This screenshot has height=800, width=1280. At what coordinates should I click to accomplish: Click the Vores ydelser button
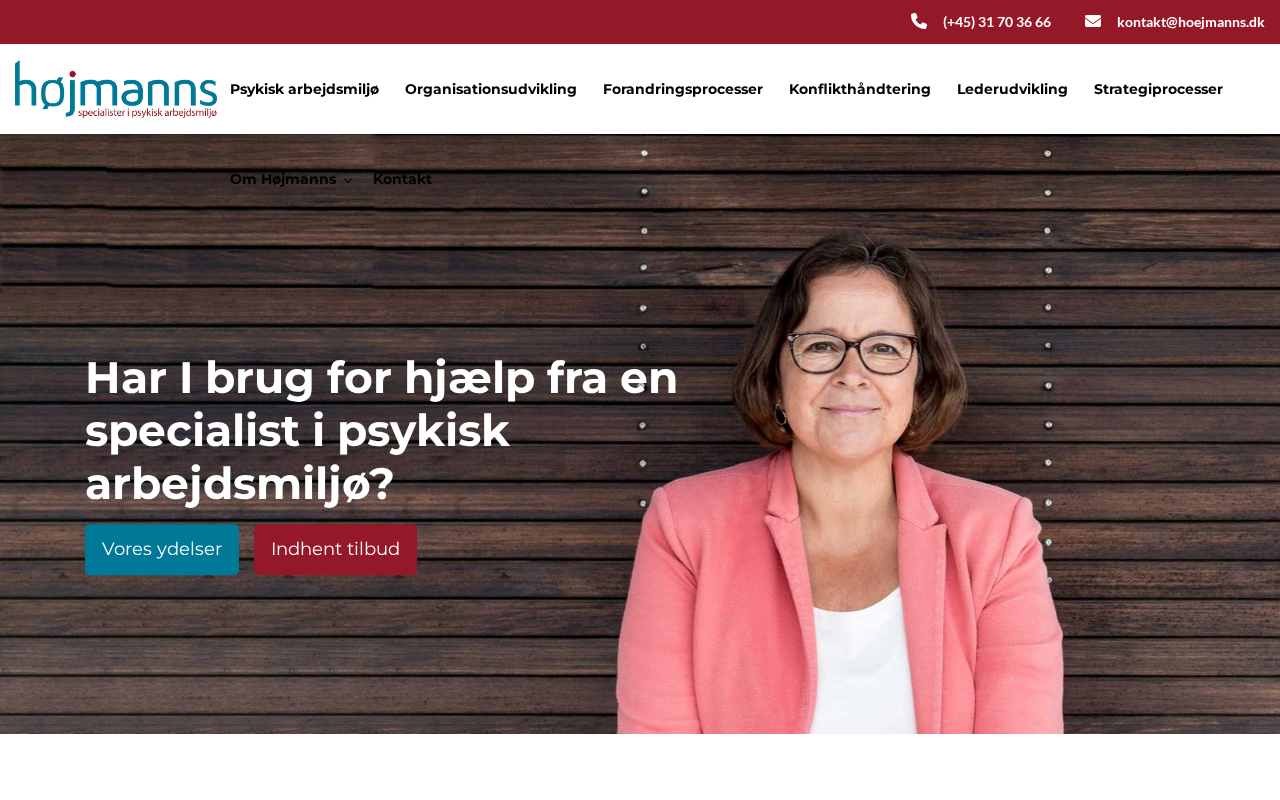[162, 549]
